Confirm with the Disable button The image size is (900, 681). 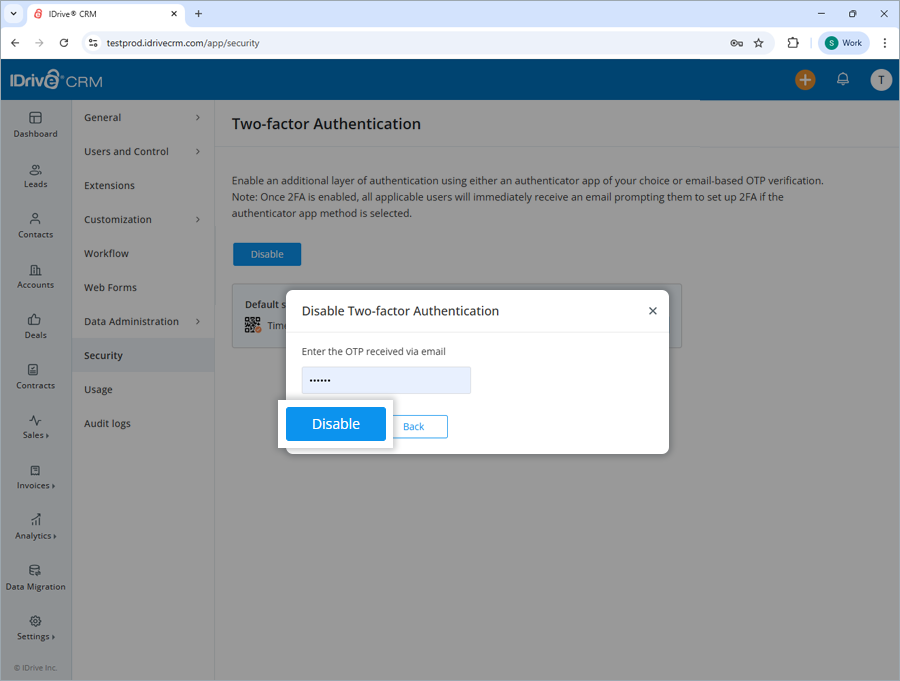pos(336,424)
